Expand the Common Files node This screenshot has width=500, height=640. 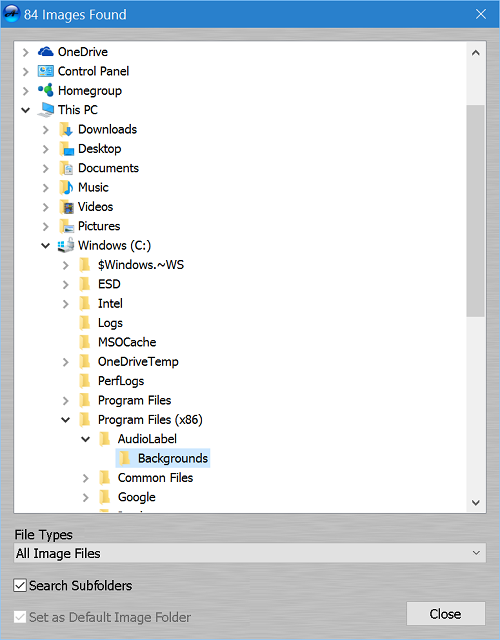86,478
